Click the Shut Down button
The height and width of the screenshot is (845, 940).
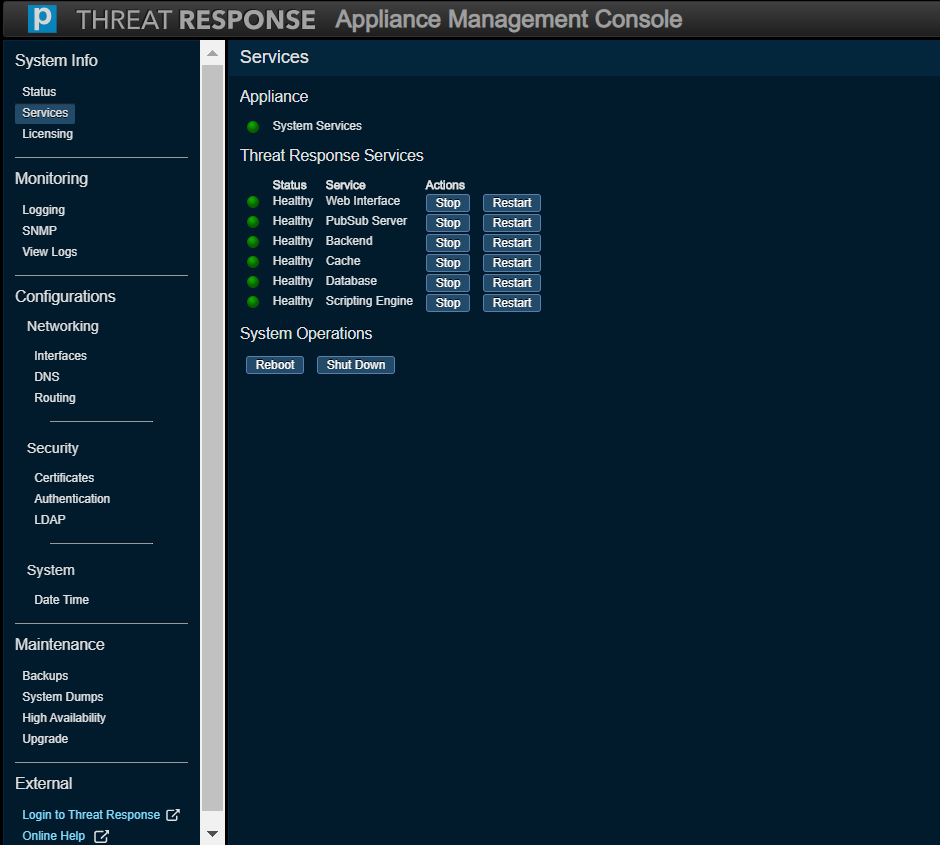click(x=355, y=364)
